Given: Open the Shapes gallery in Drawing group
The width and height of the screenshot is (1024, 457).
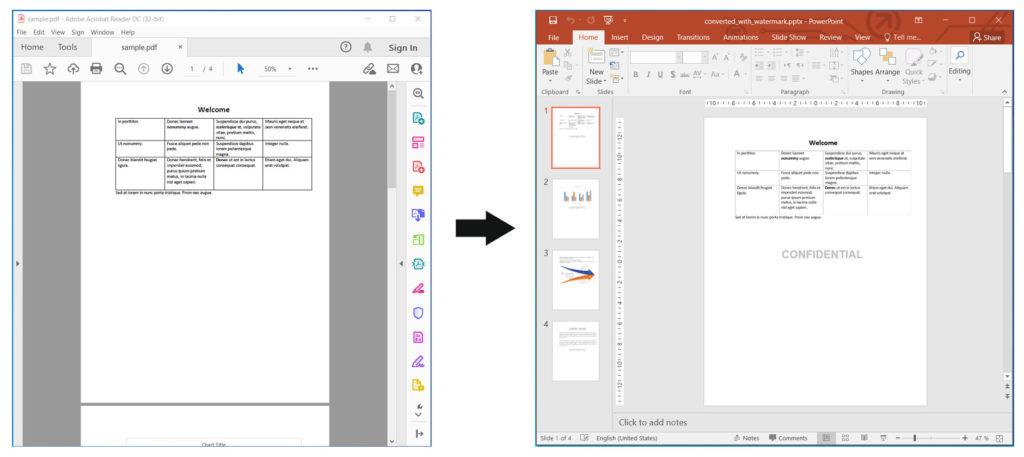Looking at the screenshot, I should point(861,63).
